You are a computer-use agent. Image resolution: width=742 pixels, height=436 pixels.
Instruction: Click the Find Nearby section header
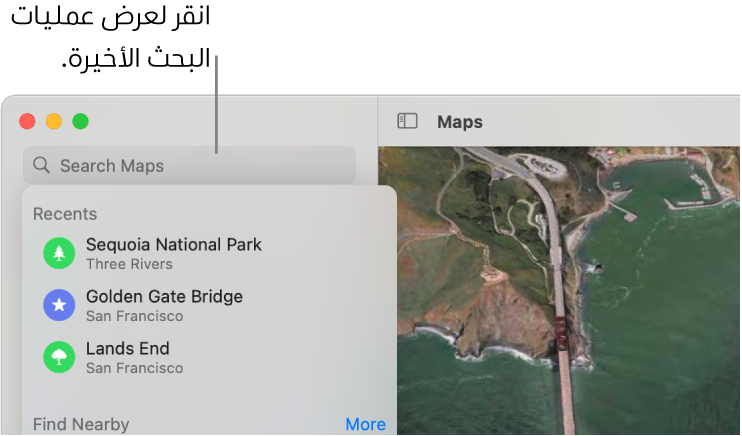[81, 424]
